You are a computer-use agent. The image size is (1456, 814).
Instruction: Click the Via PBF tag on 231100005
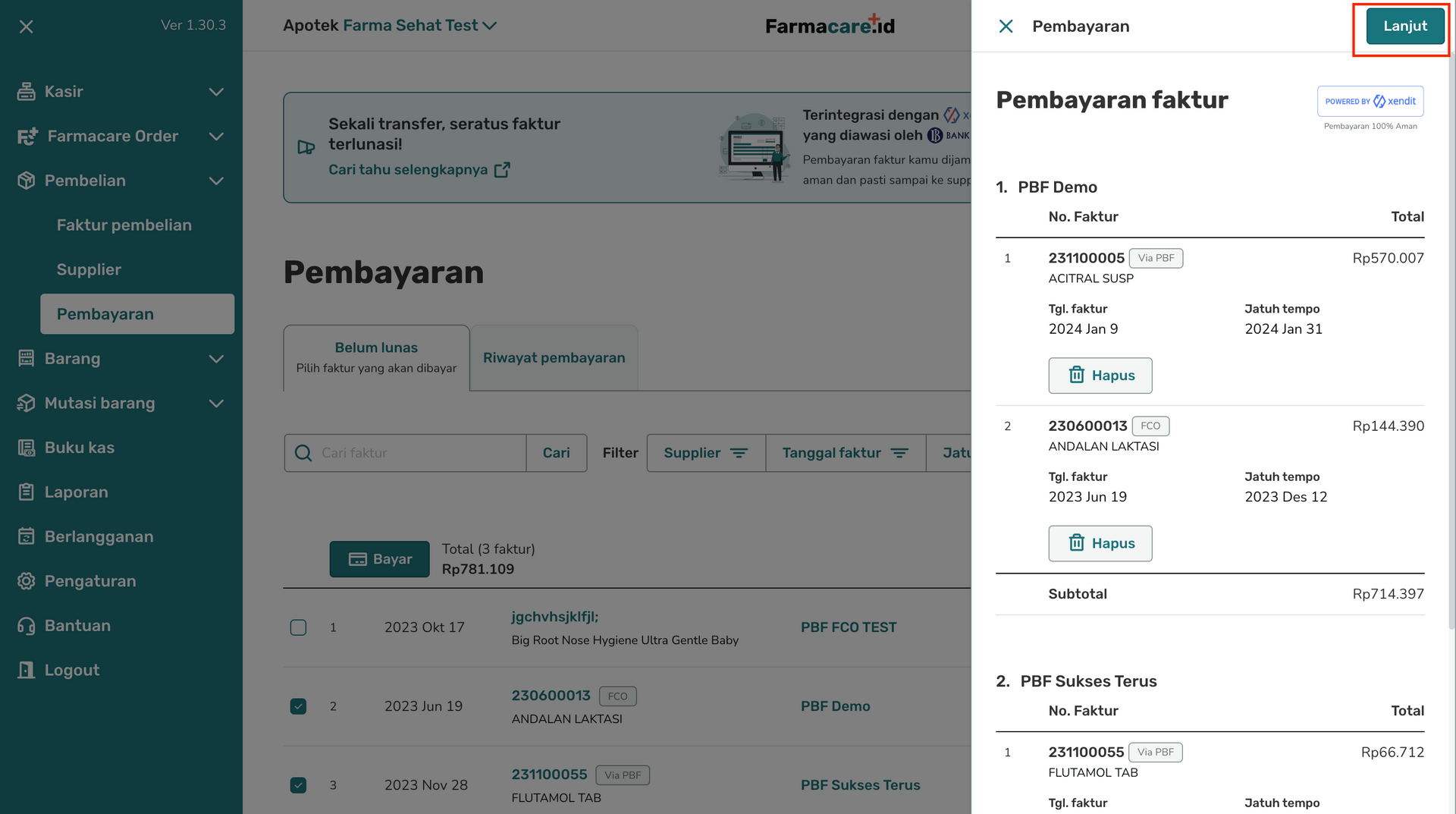[x=1156, y=258]
